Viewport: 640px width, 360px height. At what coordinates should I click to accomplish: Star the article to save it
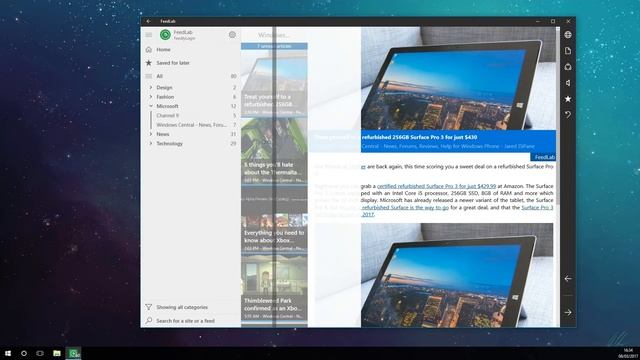click(568, 99)
